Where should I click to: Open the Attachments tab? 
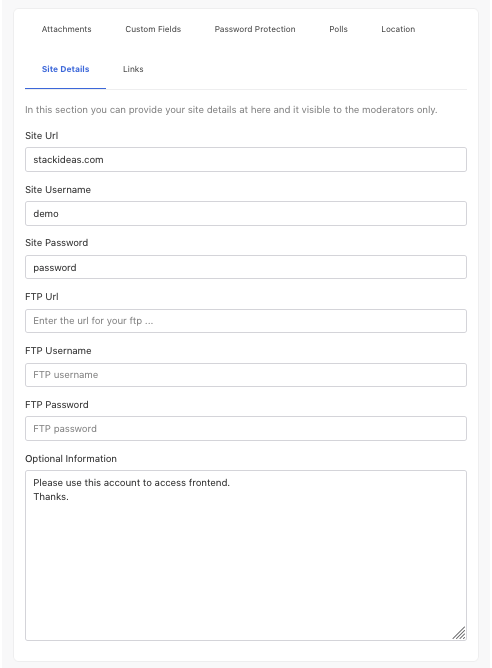(66, 29)
